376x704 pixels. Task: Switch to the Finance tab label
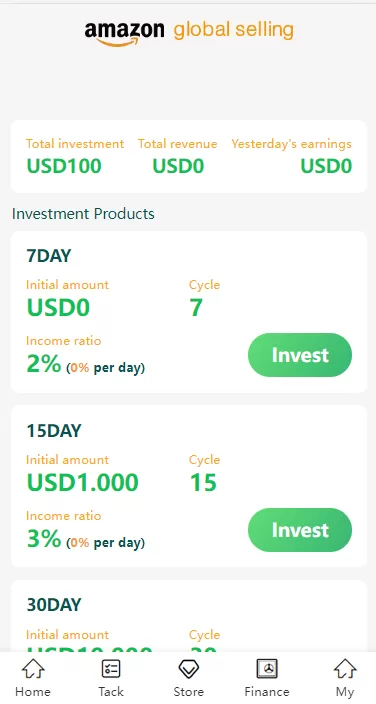(x=267, y=691)
